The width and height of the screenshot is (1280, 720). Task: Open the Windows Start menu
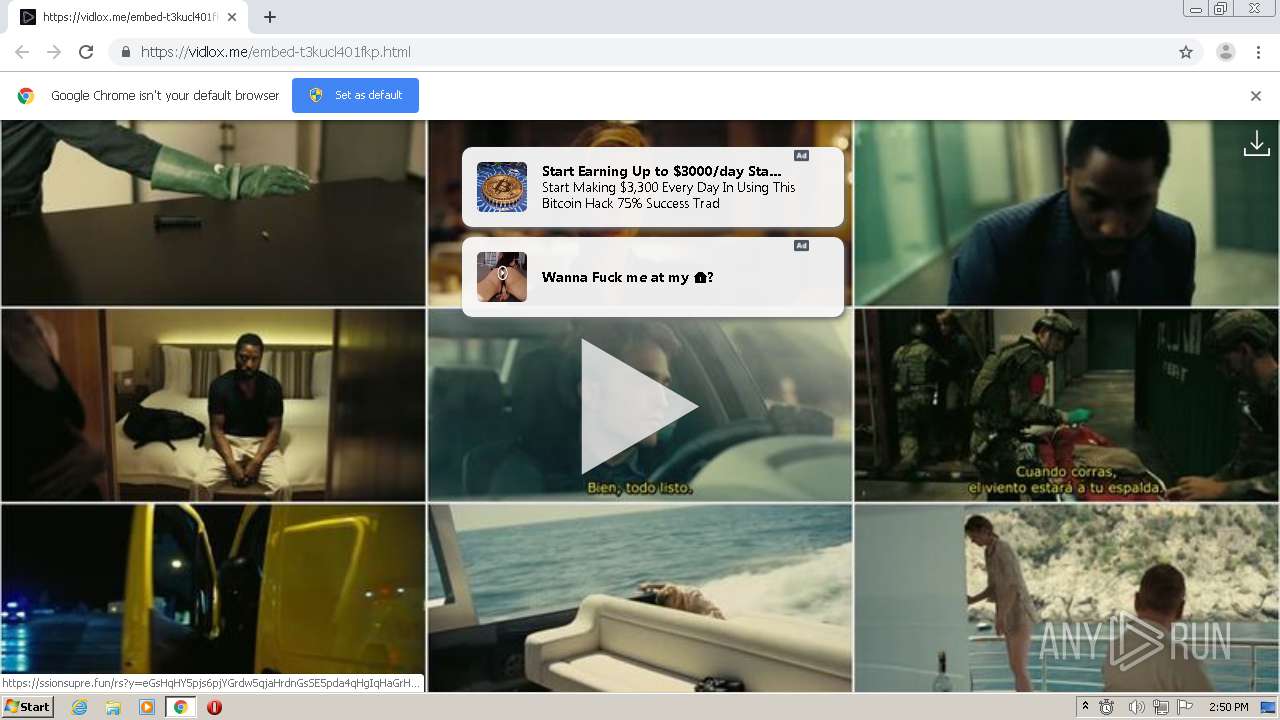point(27,707)
